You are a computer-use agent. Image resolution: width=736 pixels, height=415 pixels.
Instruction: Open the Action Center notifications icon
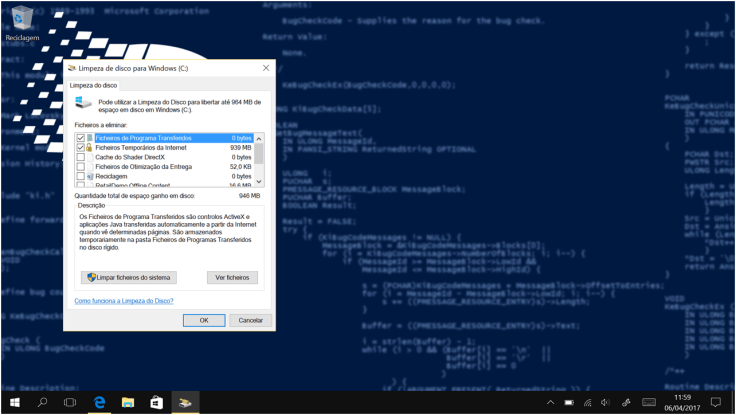716,402
